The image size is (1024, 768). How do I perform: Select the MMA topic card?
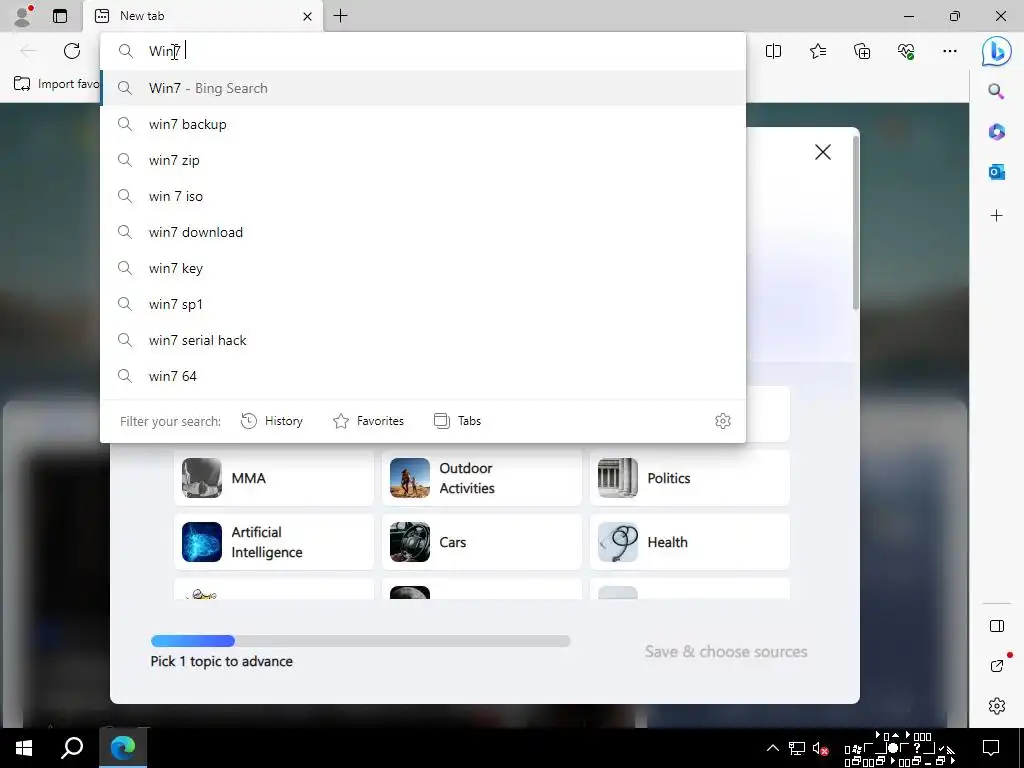tap(274, 478)
